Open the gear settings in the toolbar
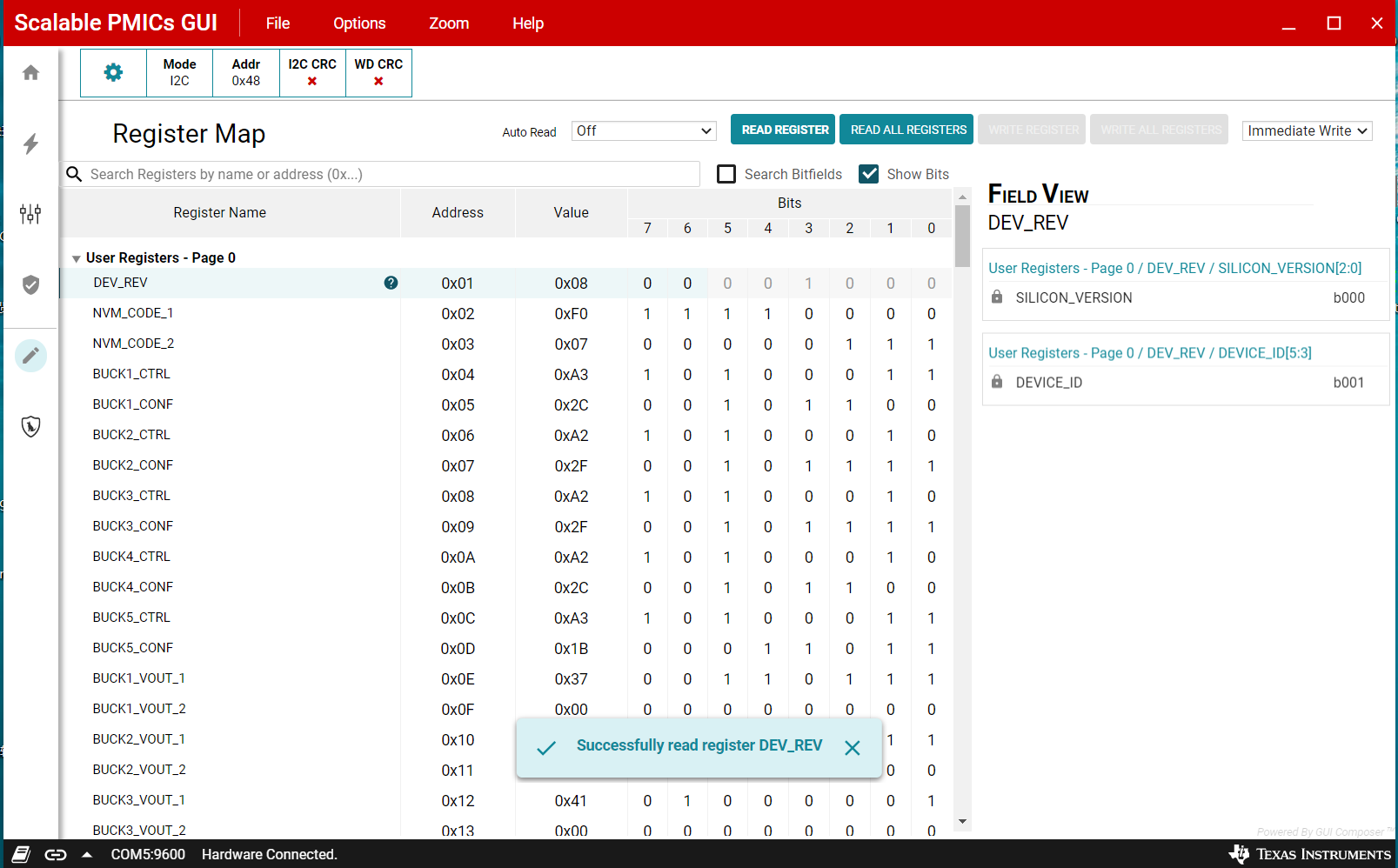The height and width of the screenshot is (868, 1398). click(x=113, y=72)
